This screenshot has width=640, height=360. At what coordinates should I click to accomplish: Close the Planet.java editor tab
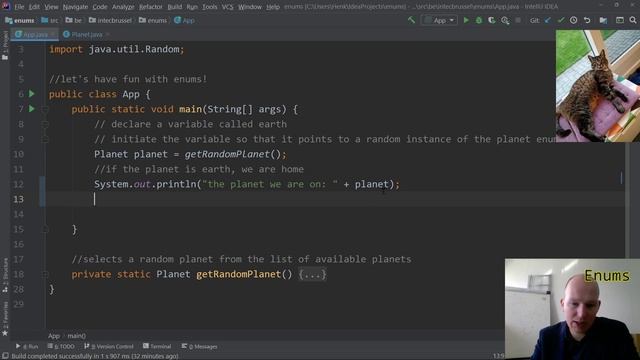pyautogui.click(x=108, y=35)
